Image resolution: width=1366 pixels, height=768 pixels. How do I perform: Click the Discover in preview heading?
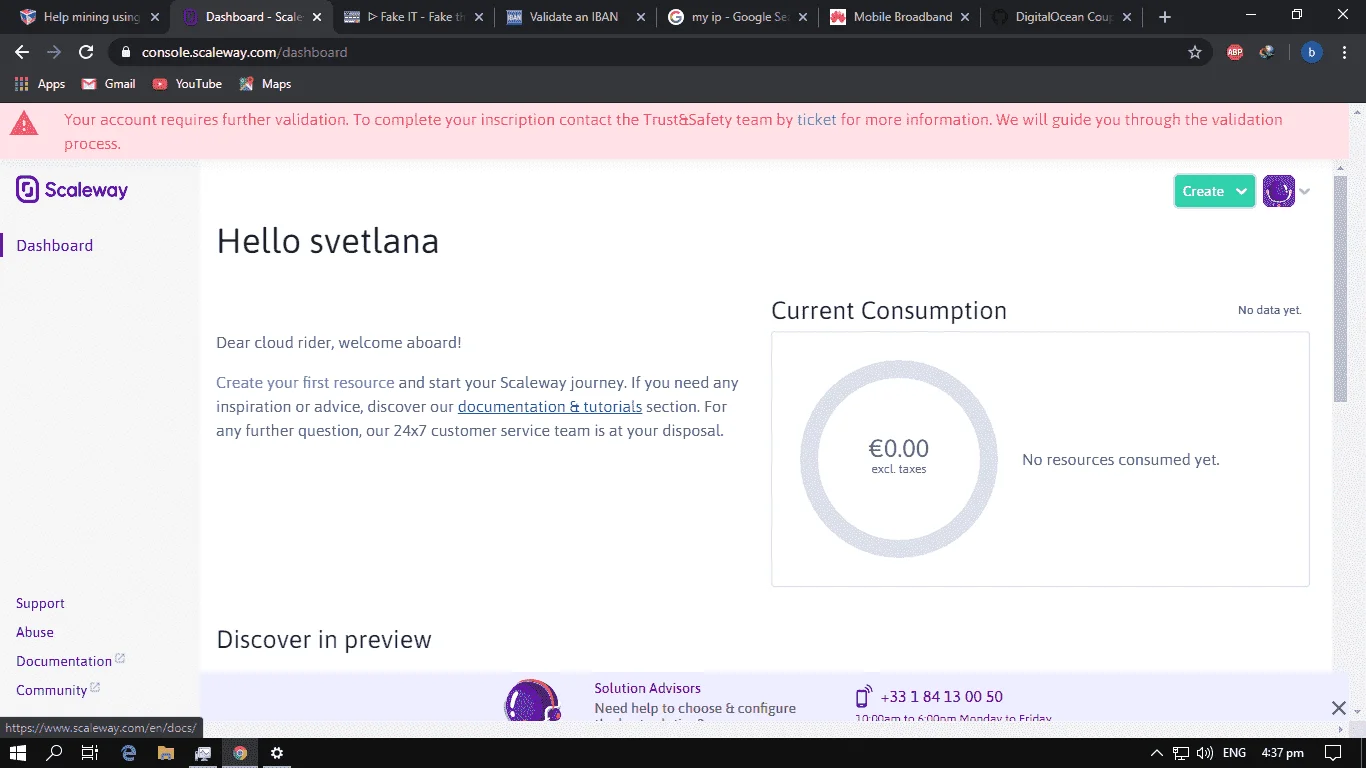tap(324, 639)
